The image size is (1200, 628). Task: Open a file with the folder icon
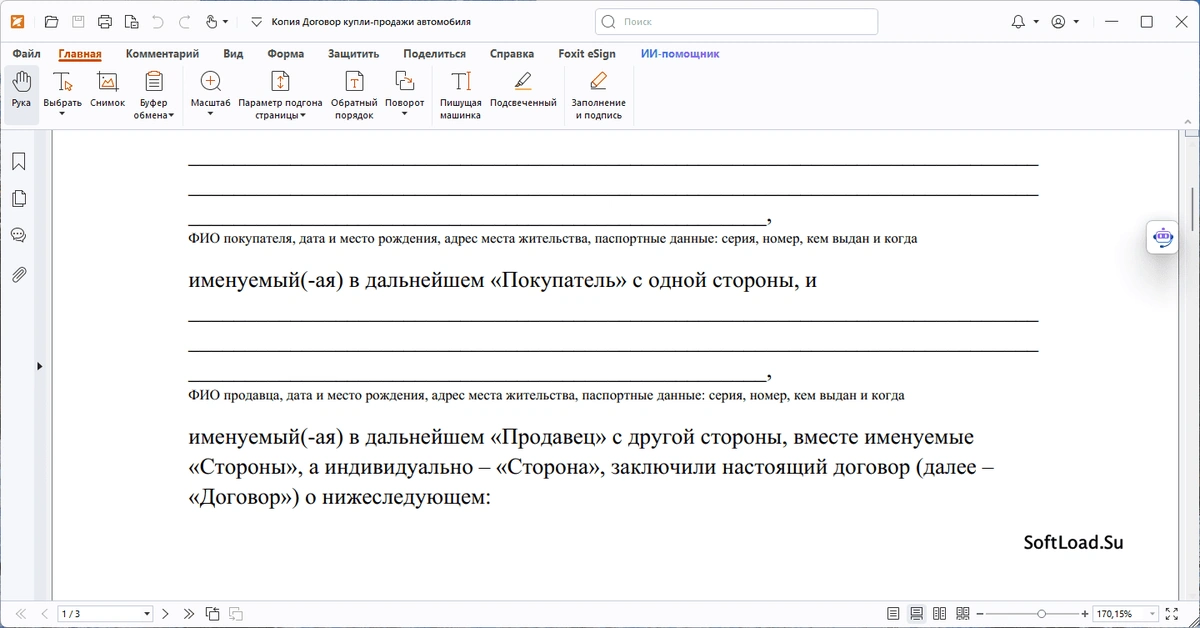[52, 21]
